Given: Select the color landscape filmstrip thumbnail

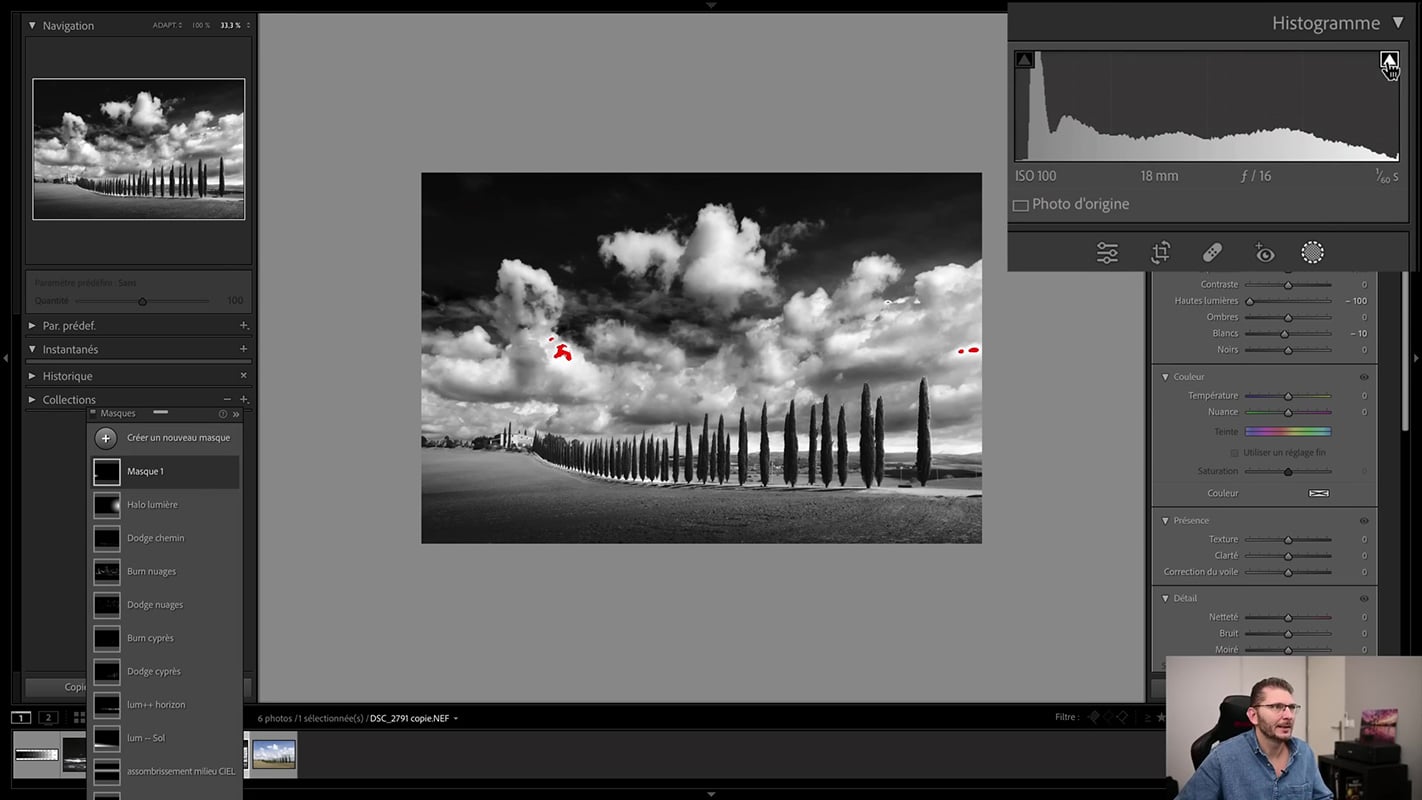Looking at the screenshot, I should (x=274, y=754).
